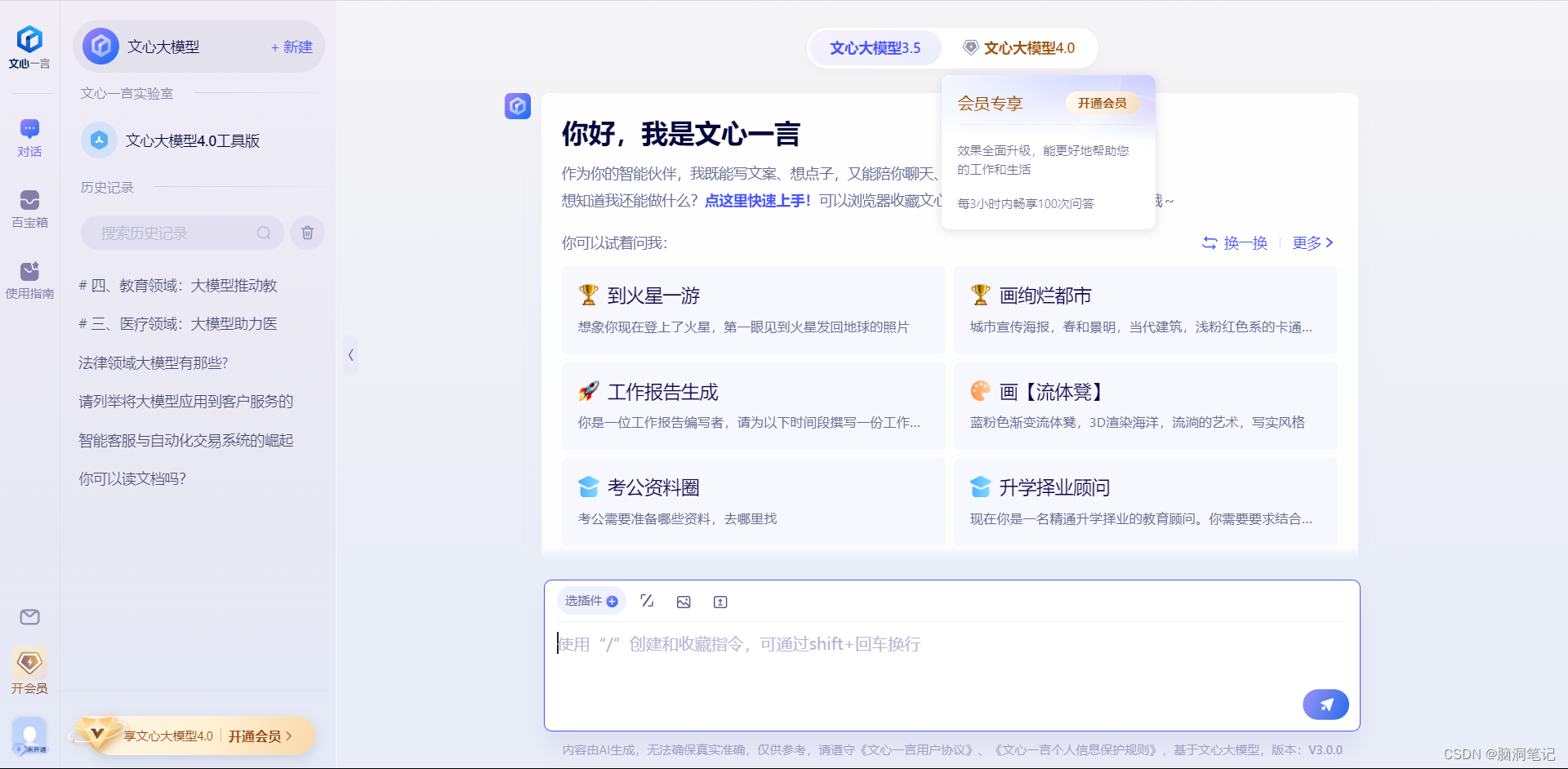Click the search magnifier in history box

pos(264,233)
